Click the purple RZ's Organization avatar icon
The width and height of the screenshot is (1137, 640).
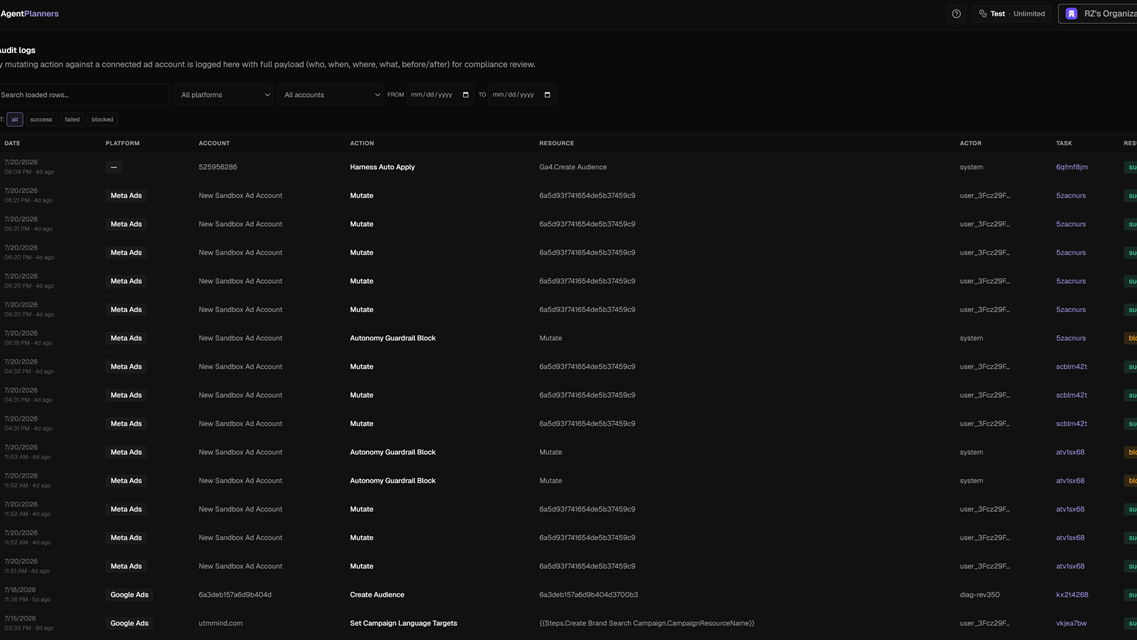(1072, 14)
